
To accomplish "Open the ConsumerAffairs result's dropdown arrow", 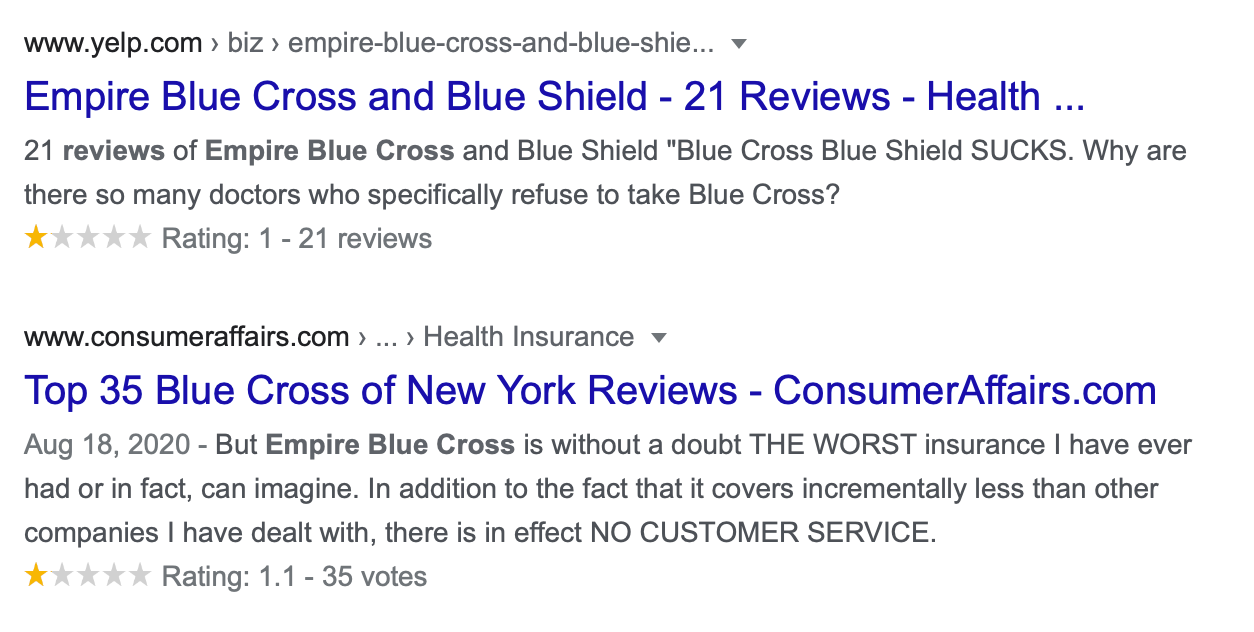I will [x=658, y=338].
